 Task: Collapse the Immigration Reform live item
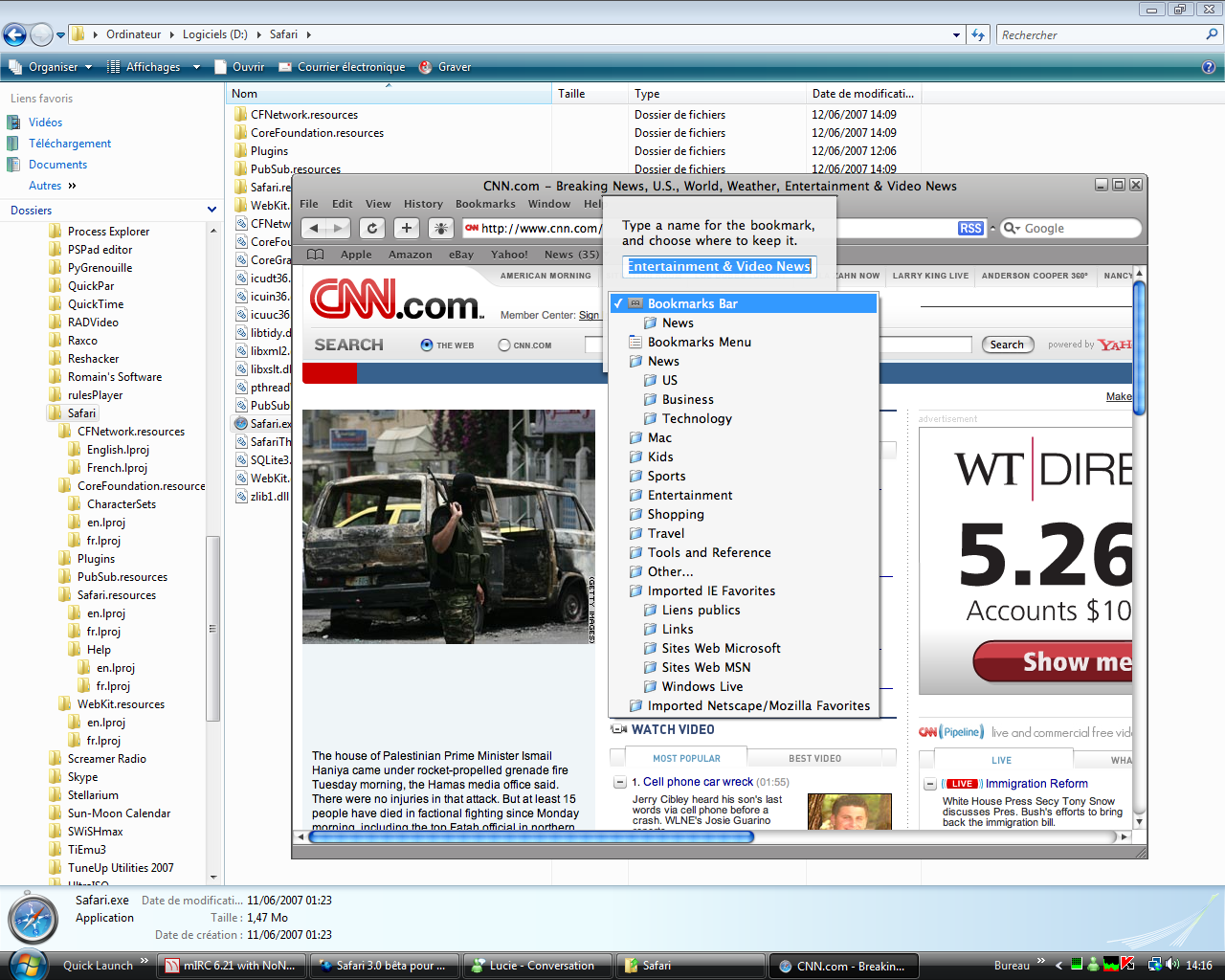coord(929,784)
